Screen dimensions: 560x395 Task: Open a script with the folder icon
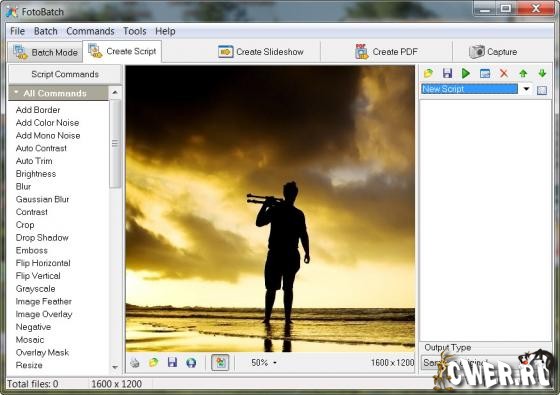pos(429,73)
